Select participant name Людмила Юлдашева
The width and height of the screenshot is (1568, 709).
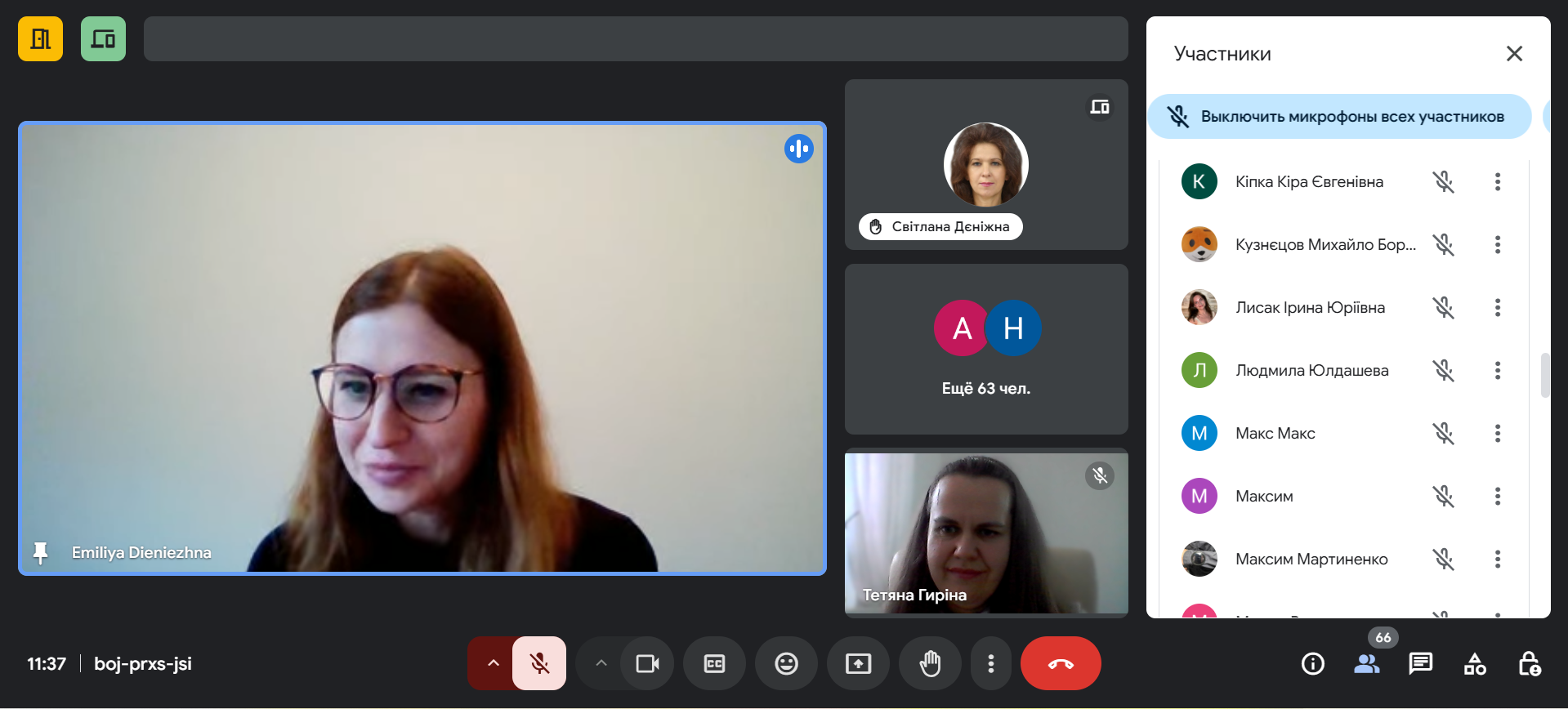[1311, 370]
